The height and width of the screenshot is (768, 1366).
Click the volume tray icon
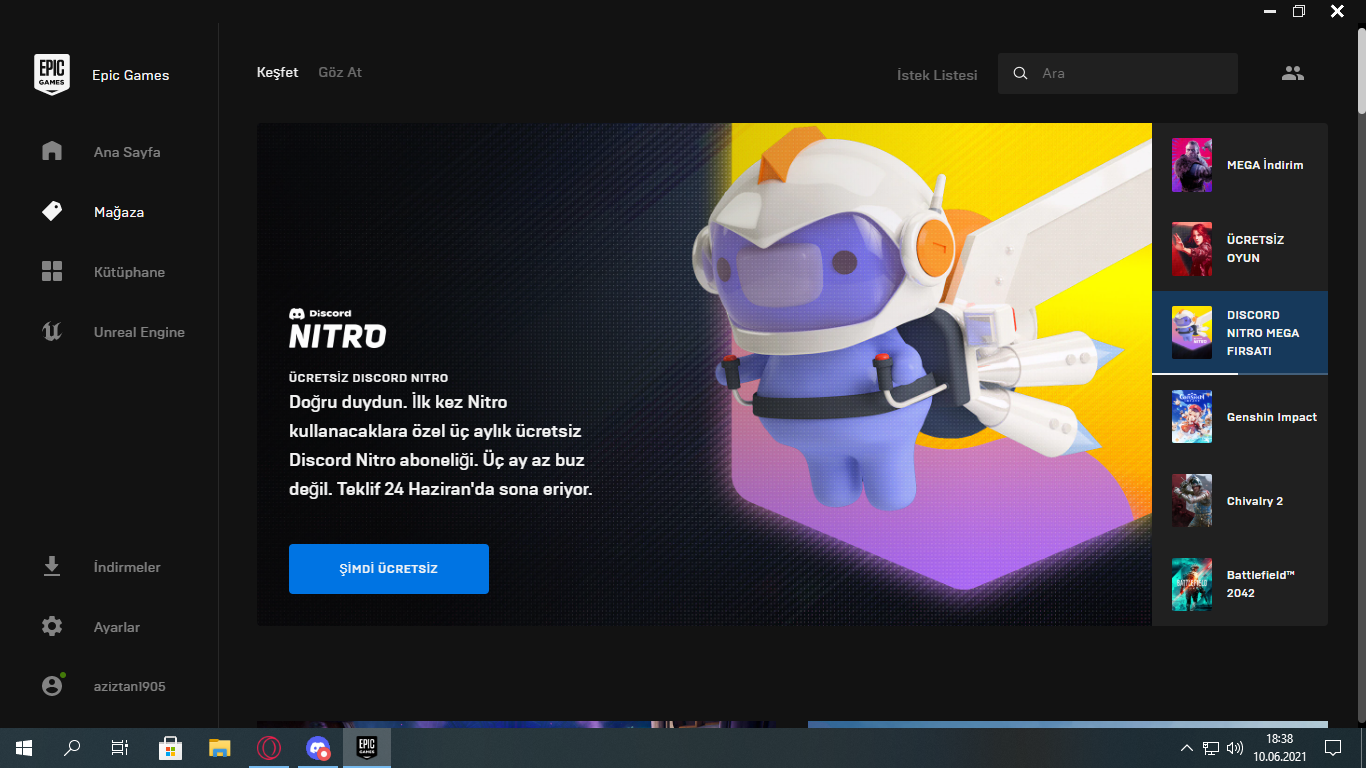pyautogui.click(x=1235, y=747)
